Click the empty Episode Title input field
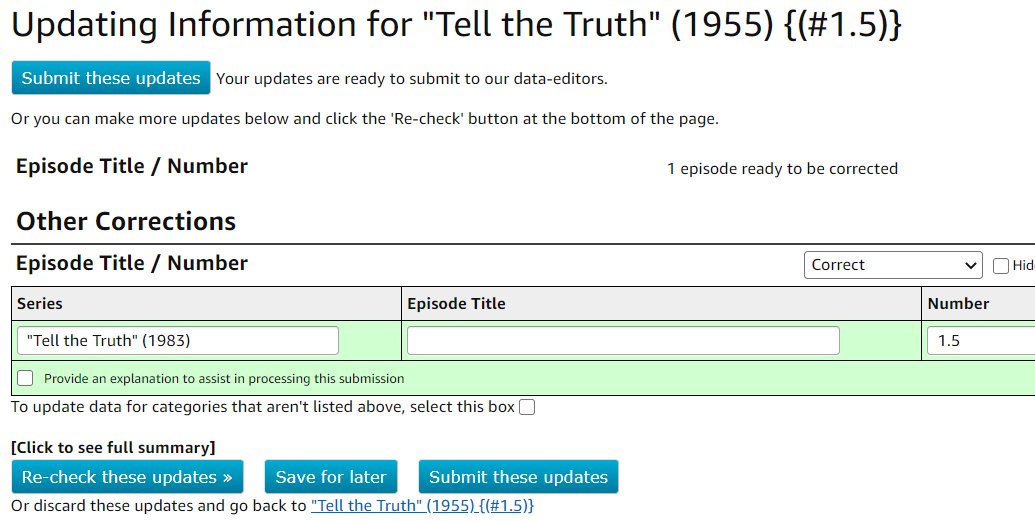 623,341
